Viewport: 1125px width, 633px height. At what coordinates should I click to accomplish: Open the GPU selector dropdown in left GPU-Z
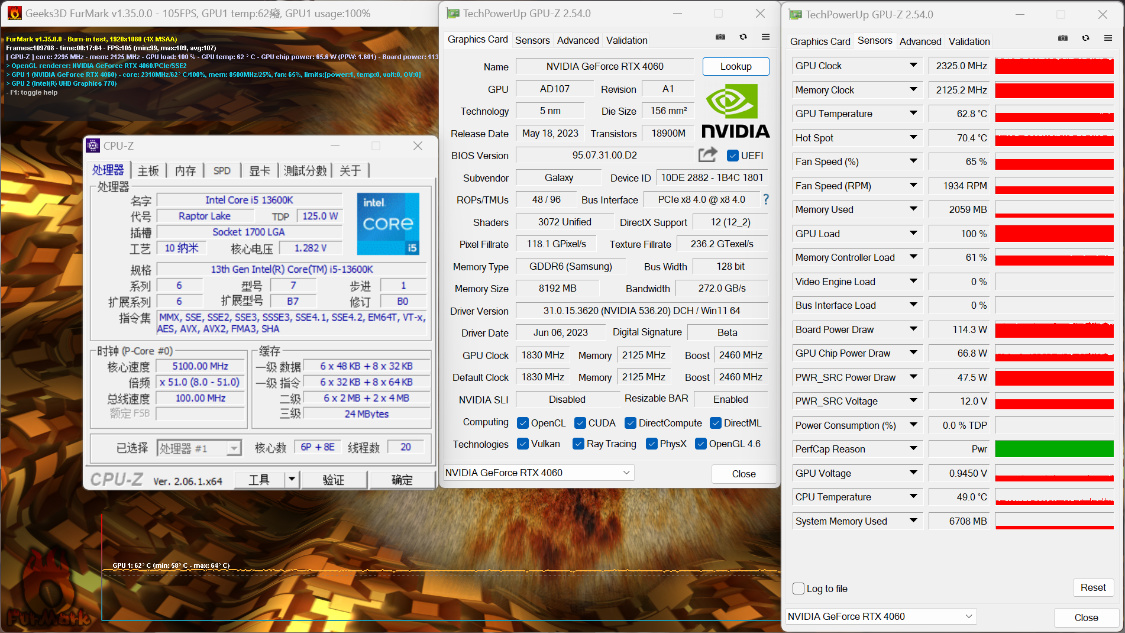(537, 472)
